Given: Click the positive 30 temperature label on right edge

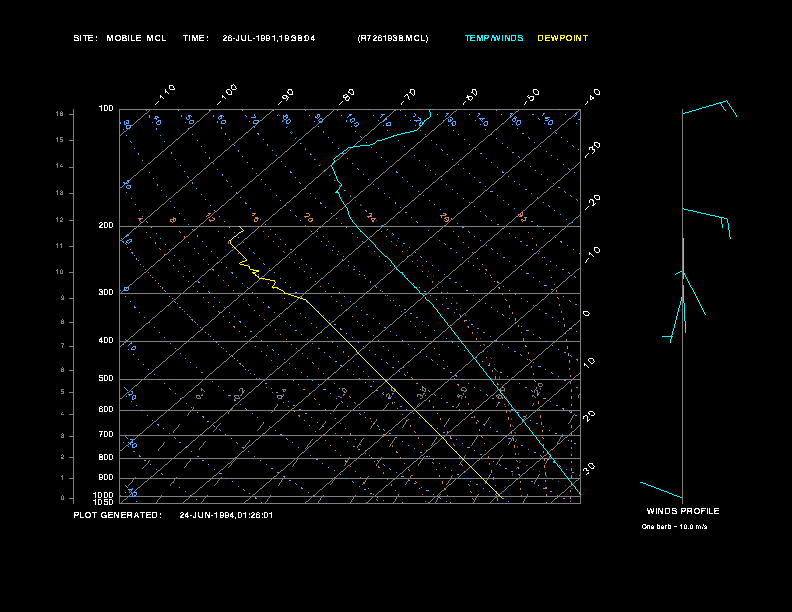Looking at the screenshot, I should (x=589, y=468).
